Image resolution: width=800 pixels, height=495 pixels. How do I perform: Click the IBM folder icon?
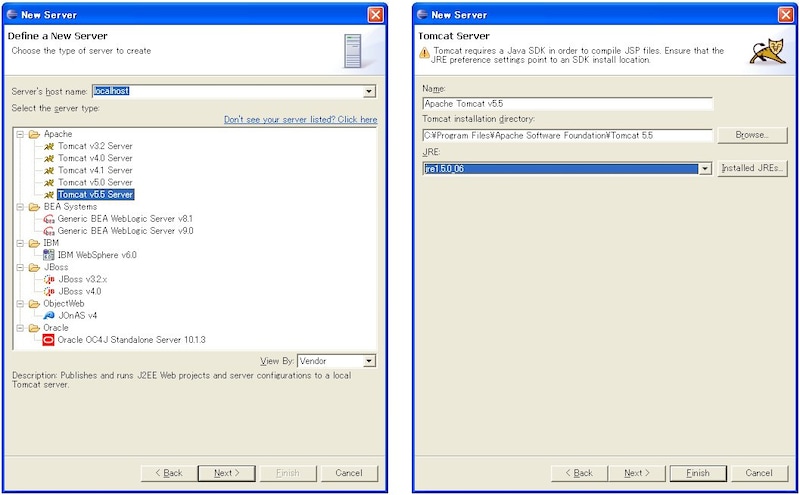coord(34,243)
